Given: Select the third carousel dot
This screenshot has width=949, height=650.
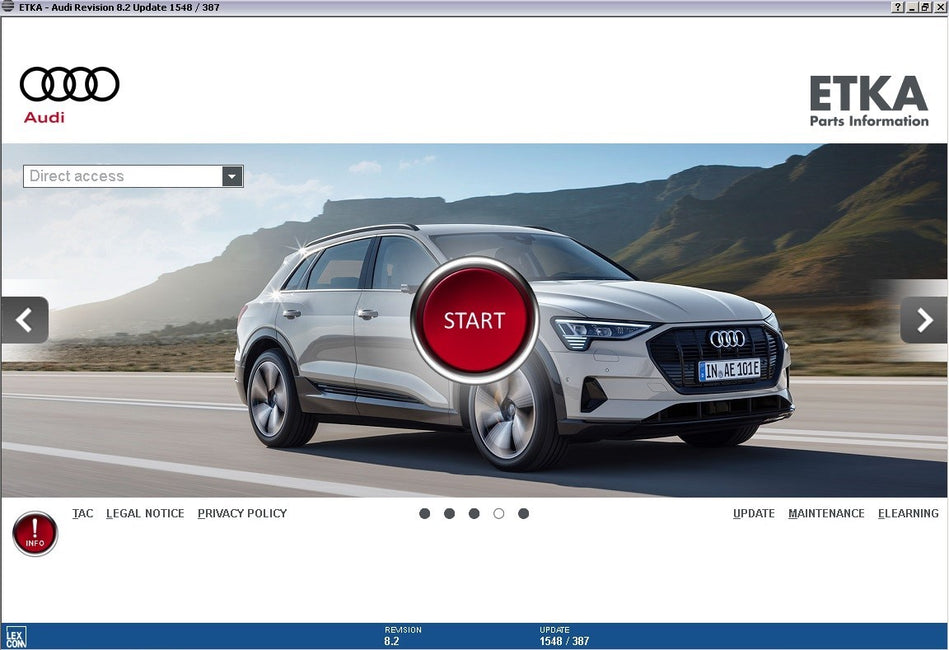Looking at the screenshot, I should coord(474,513).
